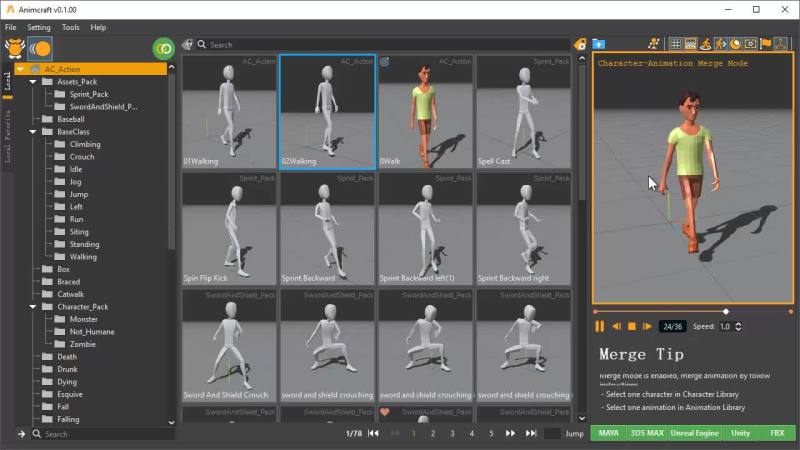Step to the previous frame
This screenshot has width=800, height=450.
click(616, 327)
